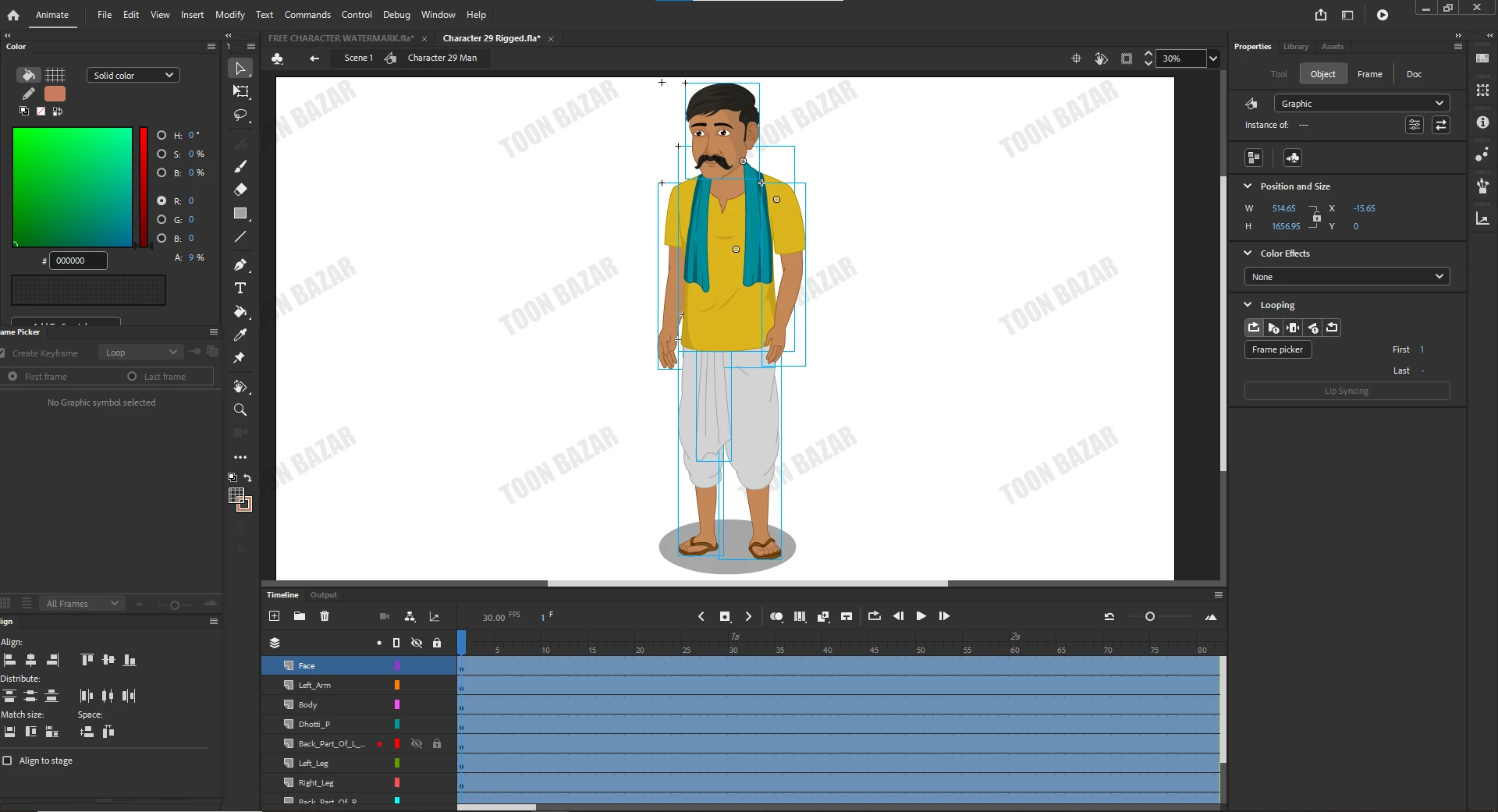Select the H hue radio button

[162, 135]
